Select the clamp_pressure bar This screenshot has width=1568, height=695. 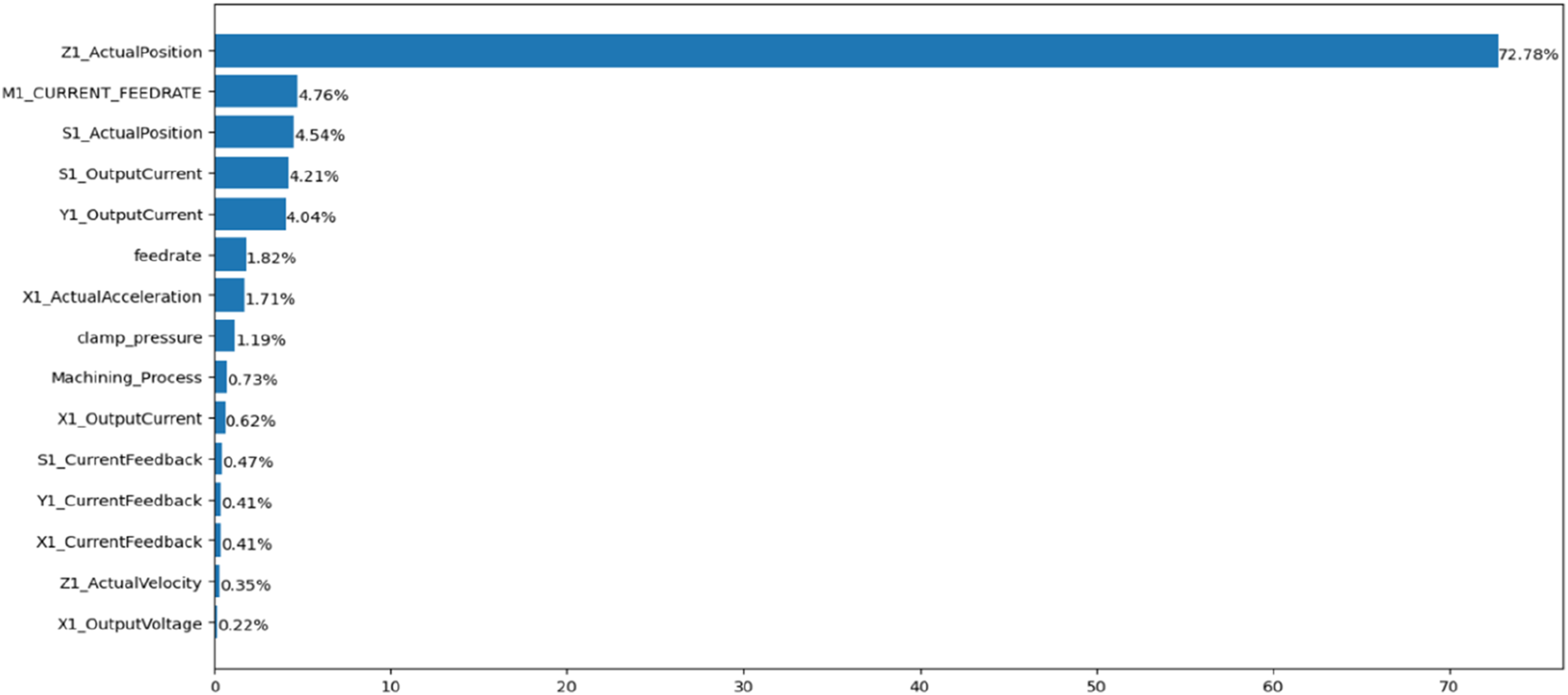pyautogui.click(x=225, y=336)
